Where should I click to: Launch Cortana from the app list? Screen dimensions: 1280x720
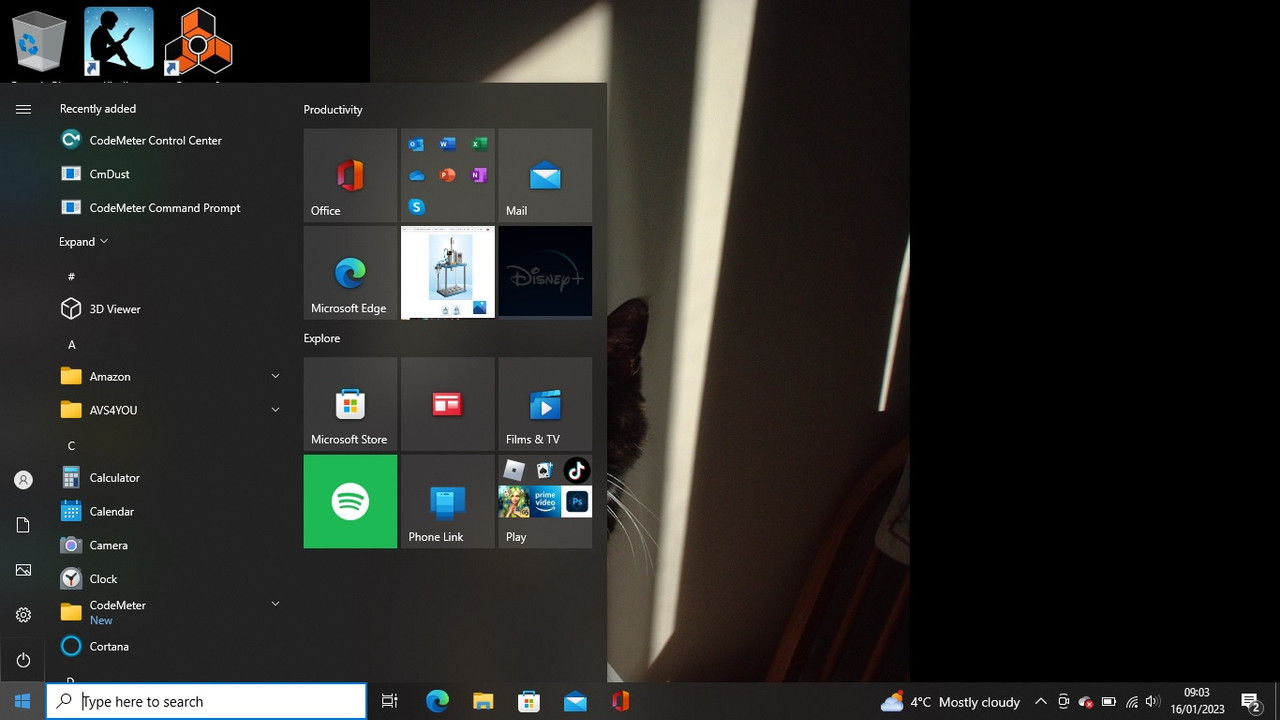(170, 646)
